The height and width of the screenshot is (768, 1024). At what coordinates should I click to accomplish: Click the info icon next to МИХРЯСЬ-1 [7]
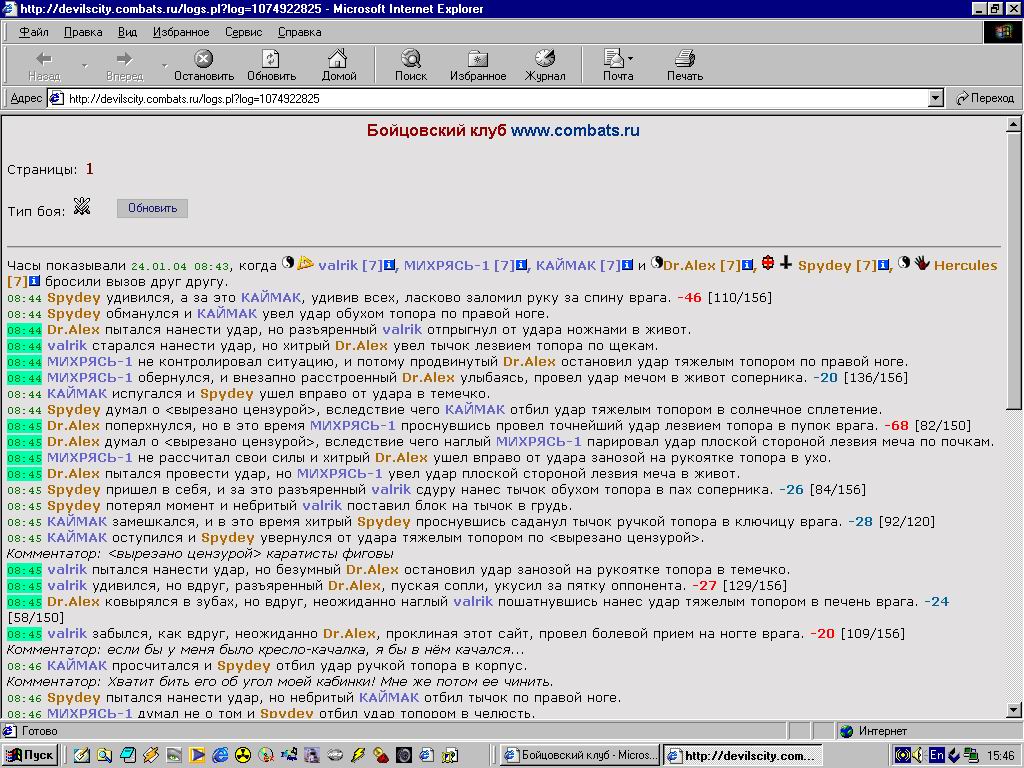(x=521, y=265)
